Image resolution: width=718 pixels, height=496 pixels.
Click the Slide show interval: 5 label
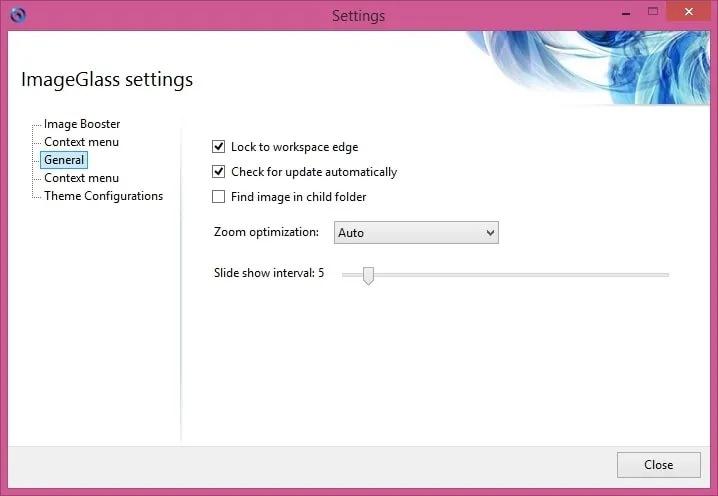coord(269,273)
